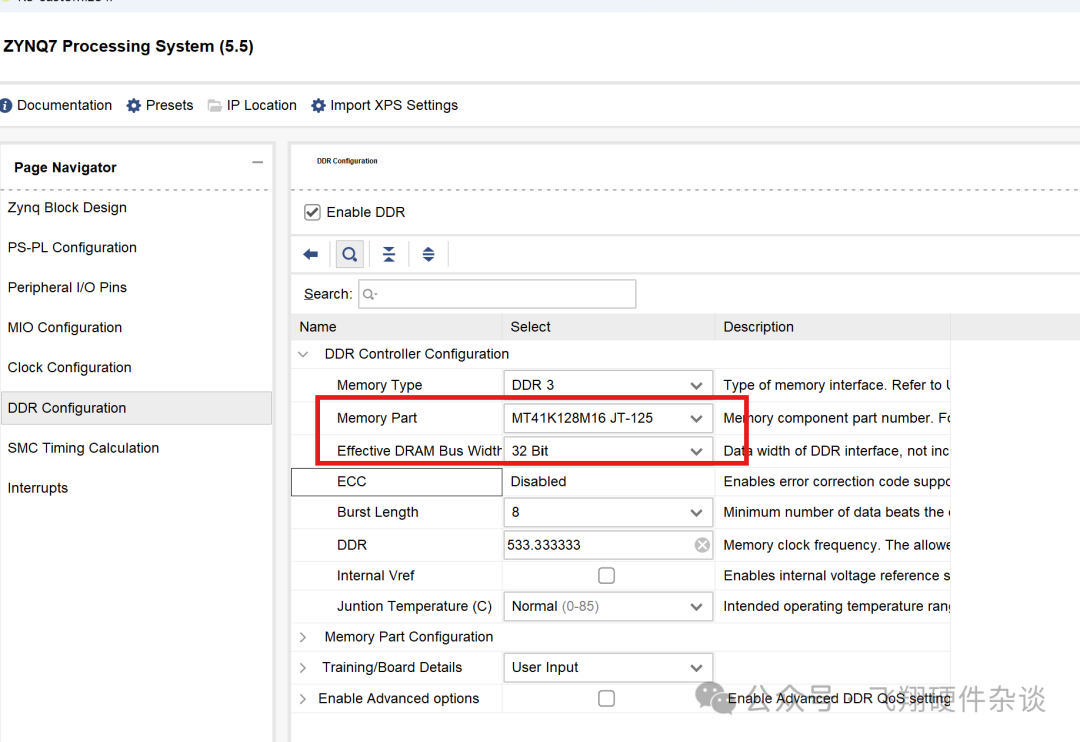This screenshot has height=742, width=1080.
Task: Click the Documentation info icon
Action: (x=6, y=105)
